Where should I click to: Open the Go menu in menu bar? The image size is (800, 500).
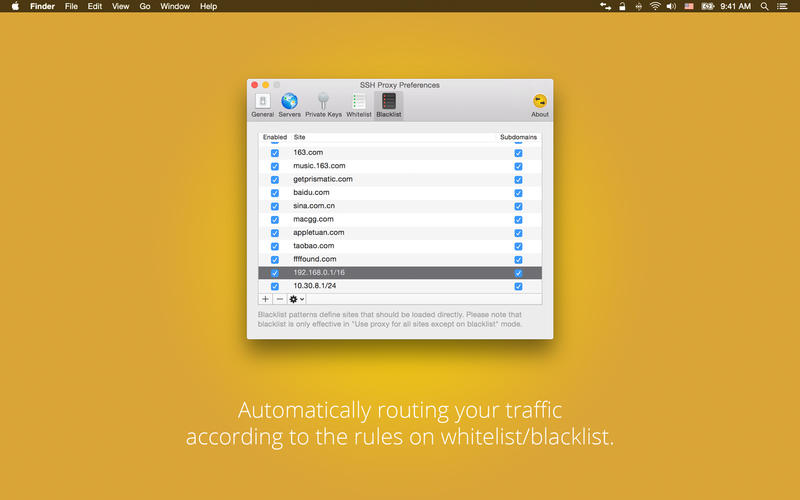click(x=145, y=6)
